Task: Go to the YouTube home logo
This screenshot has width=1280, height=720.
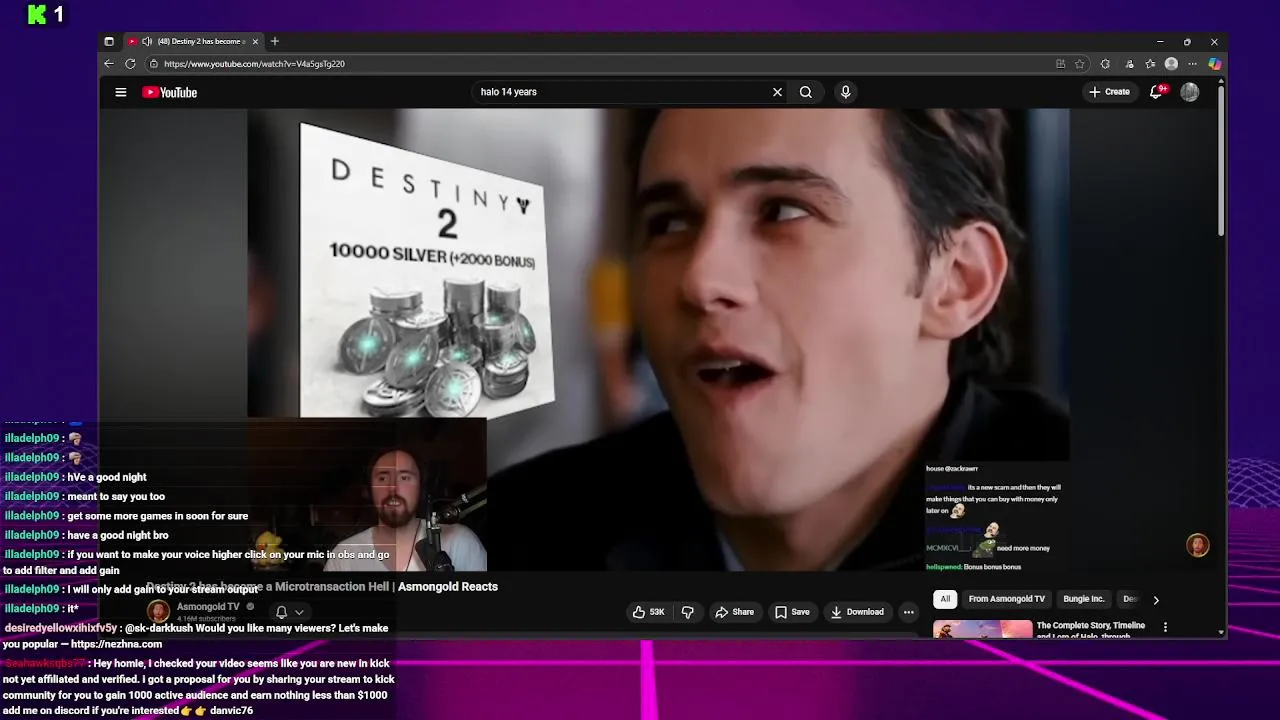Action: [169, 92]
